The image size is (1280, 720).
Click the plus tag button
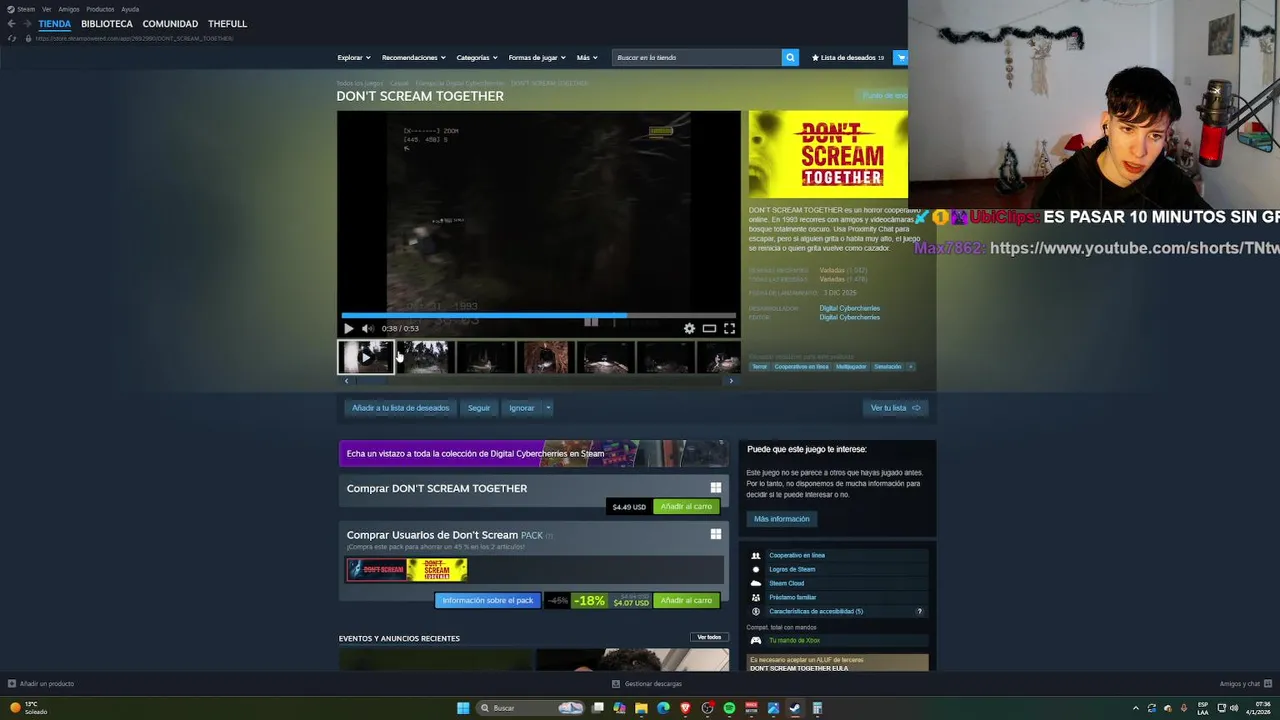[x=911, y=367]
